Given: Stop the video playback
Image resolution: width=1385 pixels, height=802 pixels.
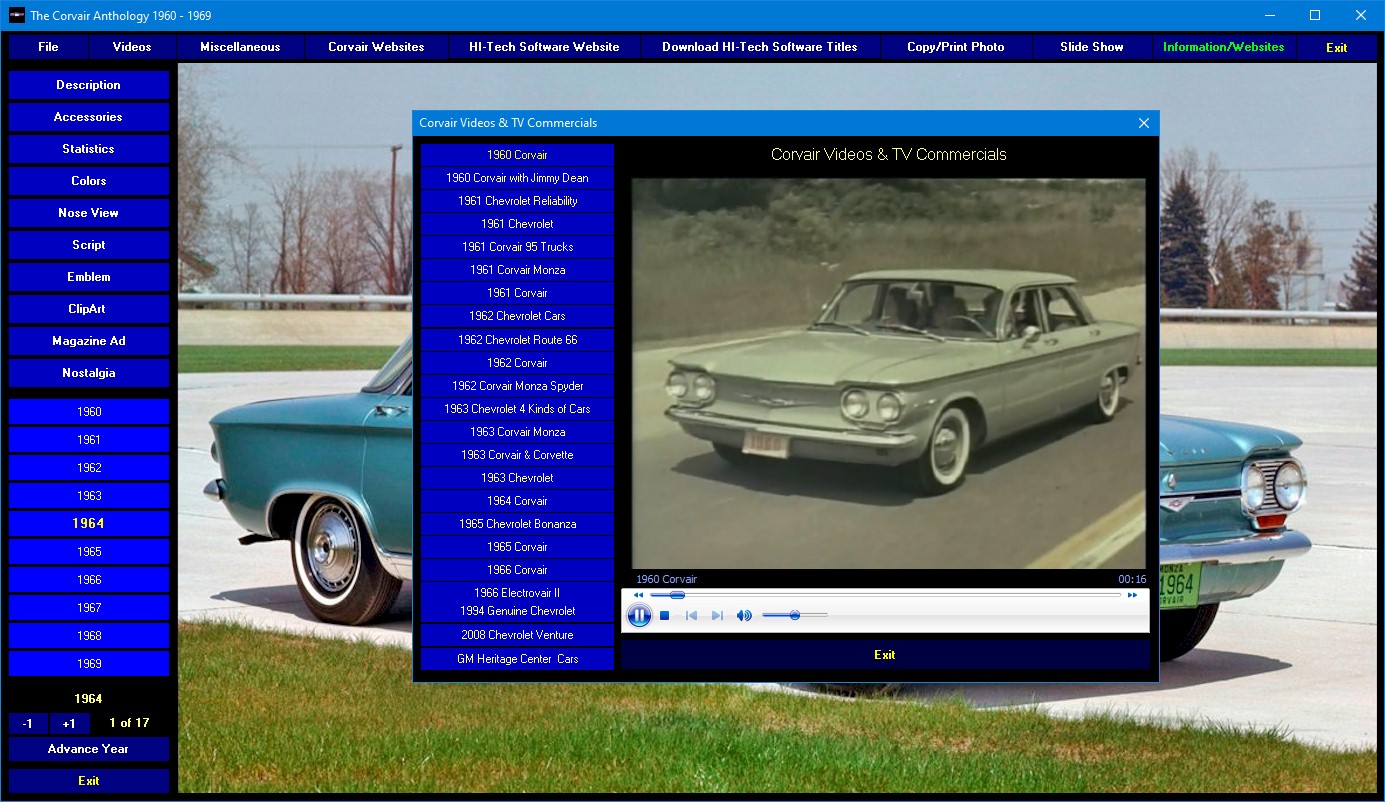Looking at the screenshot, I should click(664, 616).
